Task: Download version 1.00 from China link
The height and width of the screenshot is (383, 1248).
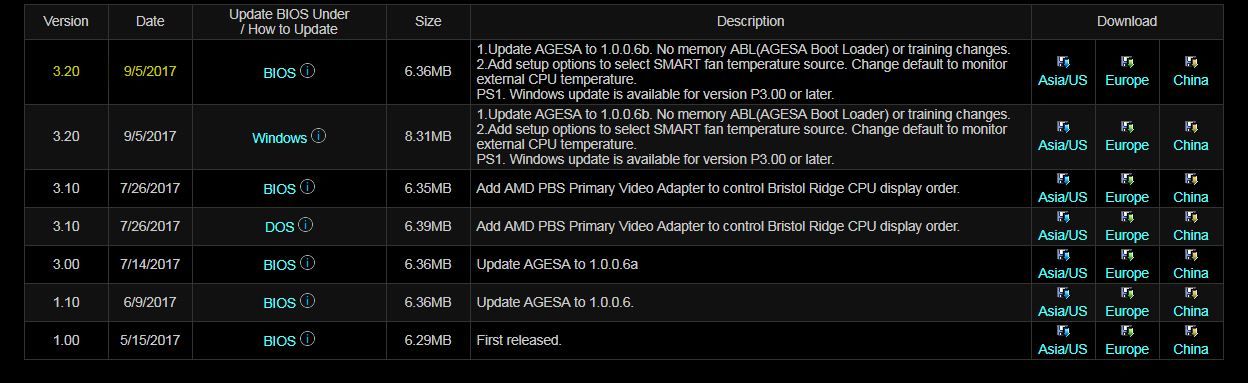Action: click(x=1191, y=349)
